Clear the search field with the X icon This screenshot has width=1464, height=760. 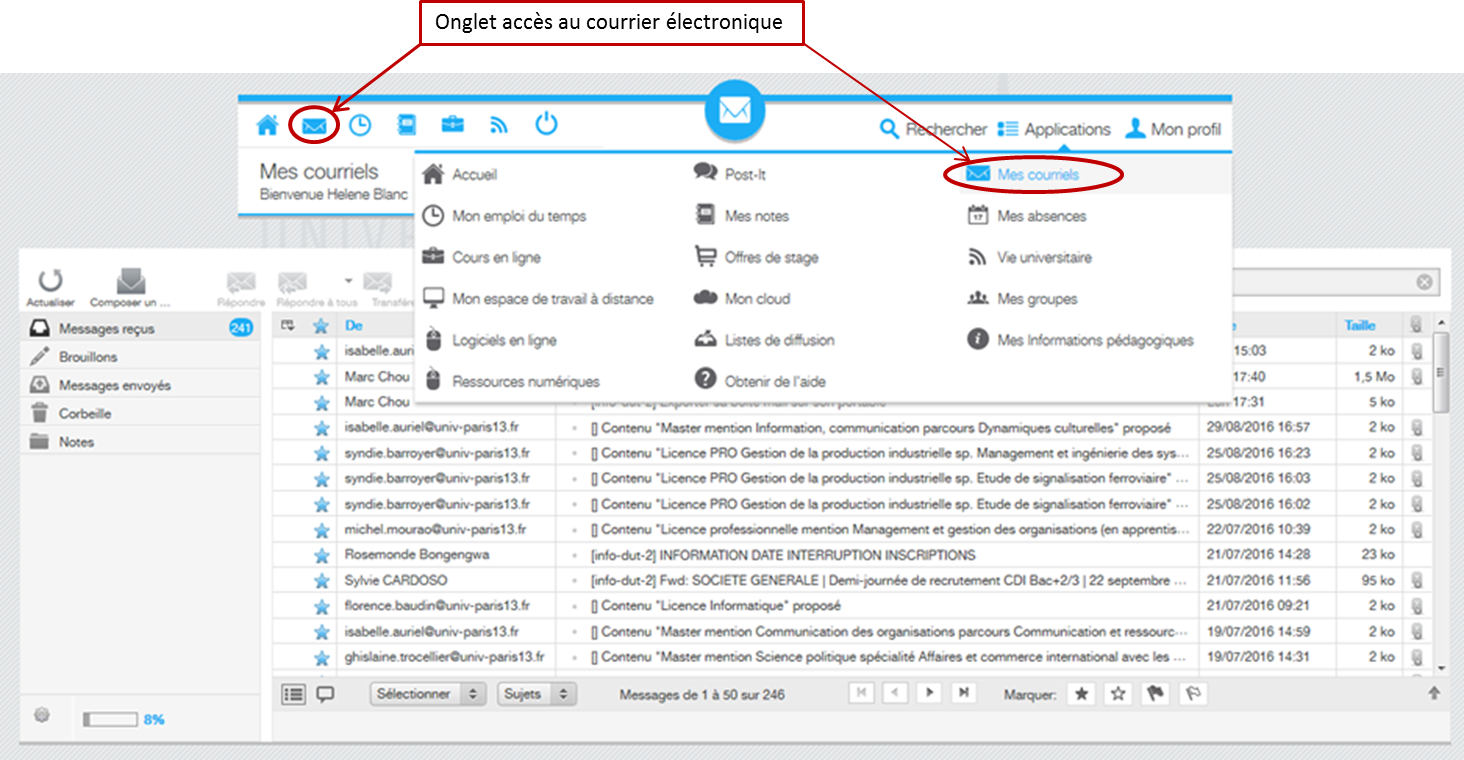click(1424, 283)
